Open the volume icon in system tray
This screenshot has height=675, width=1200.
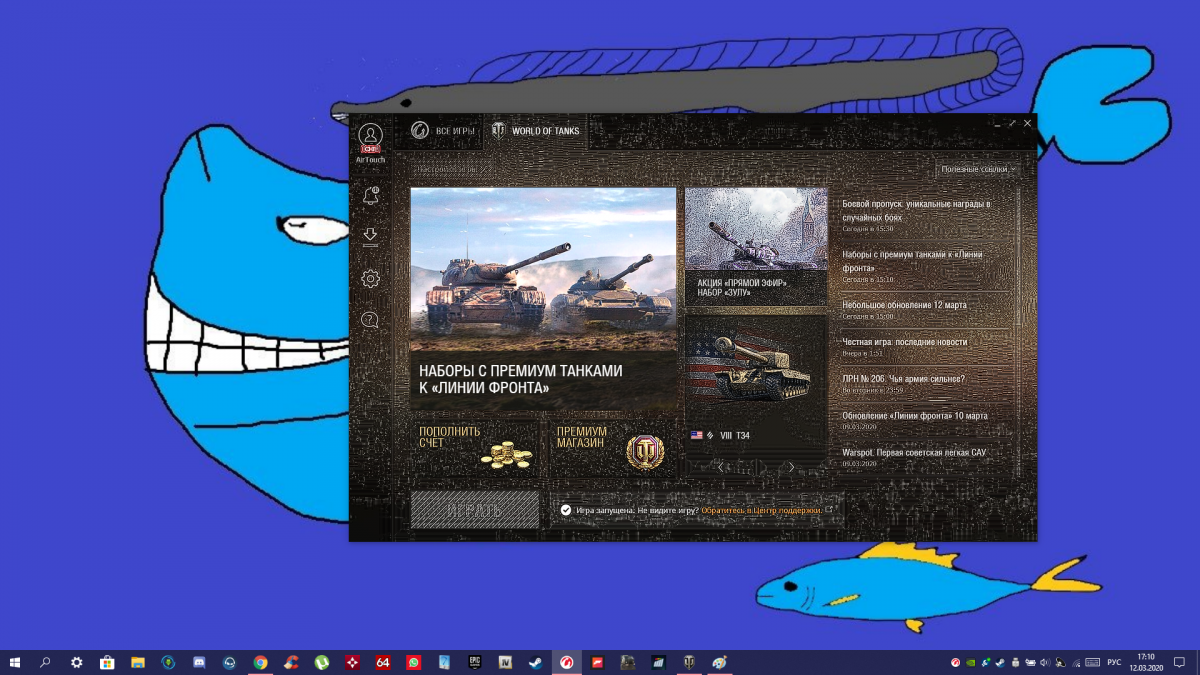coord(1045,662)
